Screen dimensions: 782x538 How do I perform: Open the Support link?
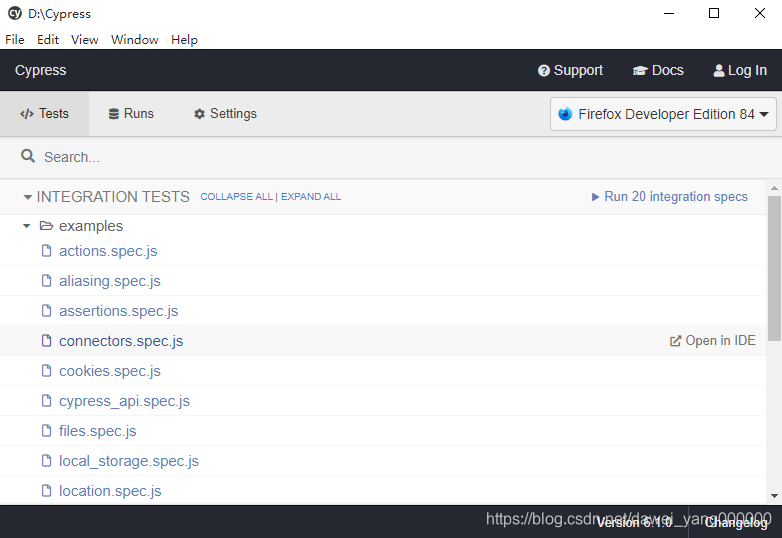(571, 70)
